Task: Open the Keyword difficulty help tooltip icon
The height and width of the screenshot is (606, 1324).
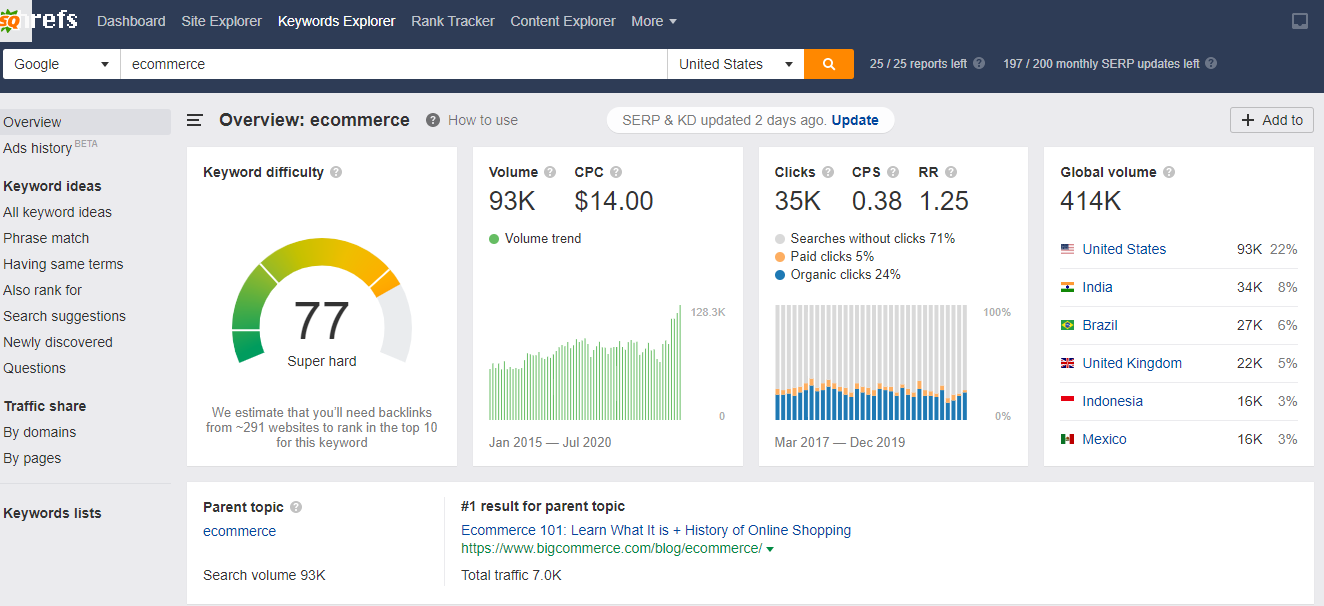Action: click(x=337, y=172)
